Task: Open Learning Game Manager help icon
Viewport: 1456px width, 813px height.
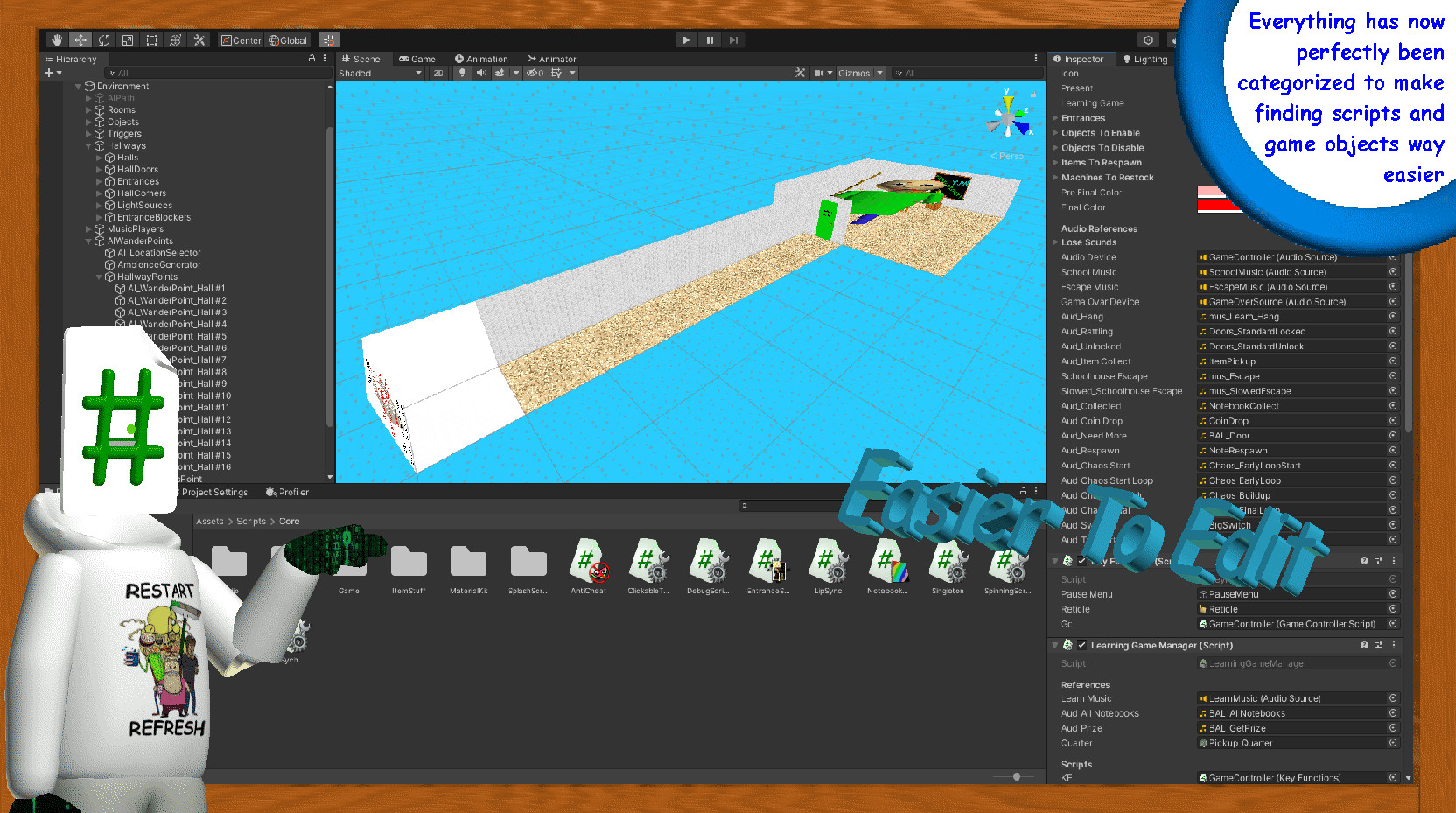Action: (1364, 646)
